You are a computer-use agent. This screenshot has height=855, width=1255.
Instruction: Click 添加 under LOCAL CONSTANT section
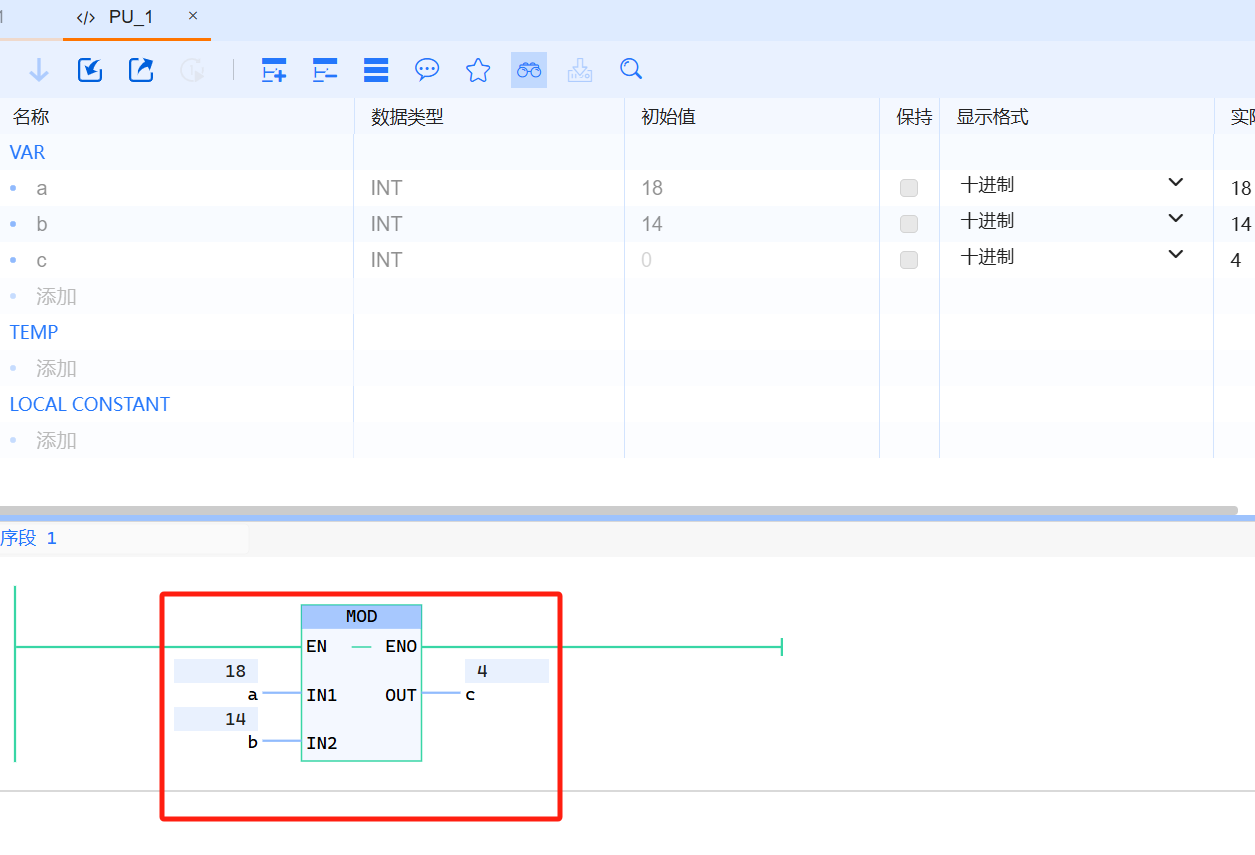tap(56, 441)
